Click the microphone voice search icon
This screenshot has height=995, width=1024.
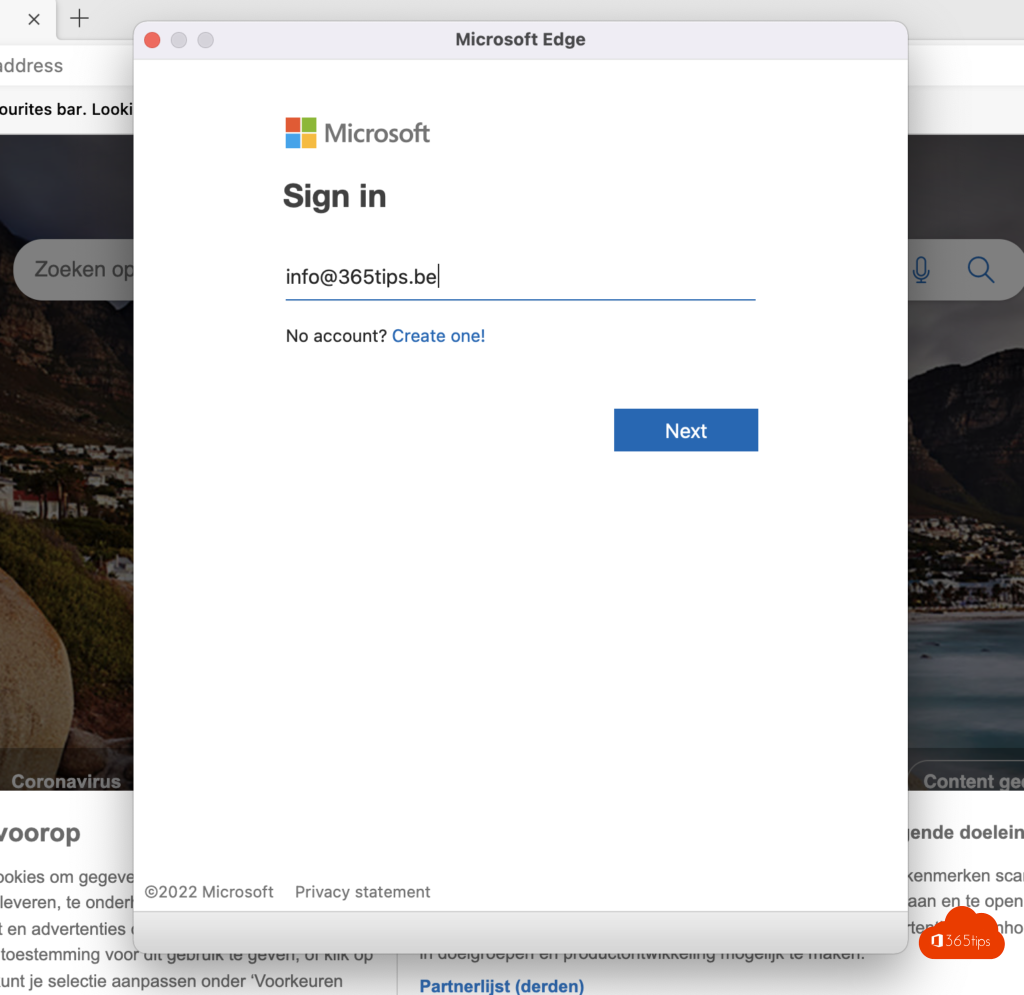[x=921, y=270]
